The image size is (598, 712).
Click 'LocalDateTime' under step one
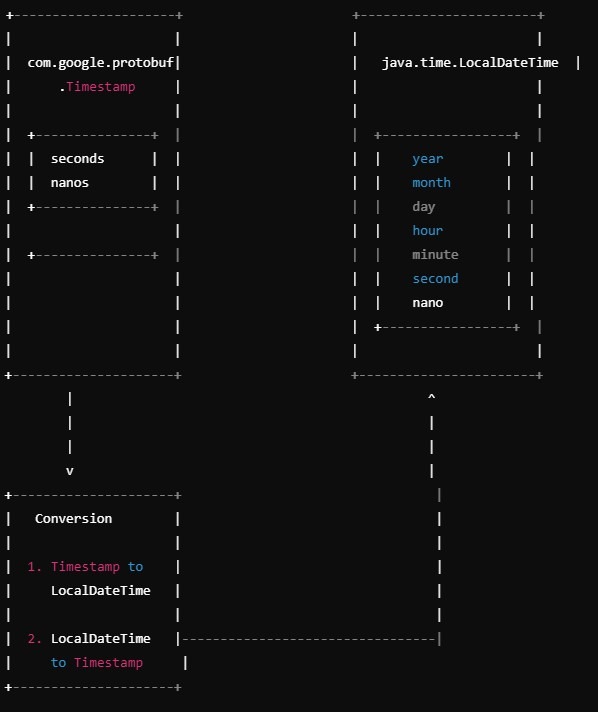pyautogui.click(x=100, y=591)
